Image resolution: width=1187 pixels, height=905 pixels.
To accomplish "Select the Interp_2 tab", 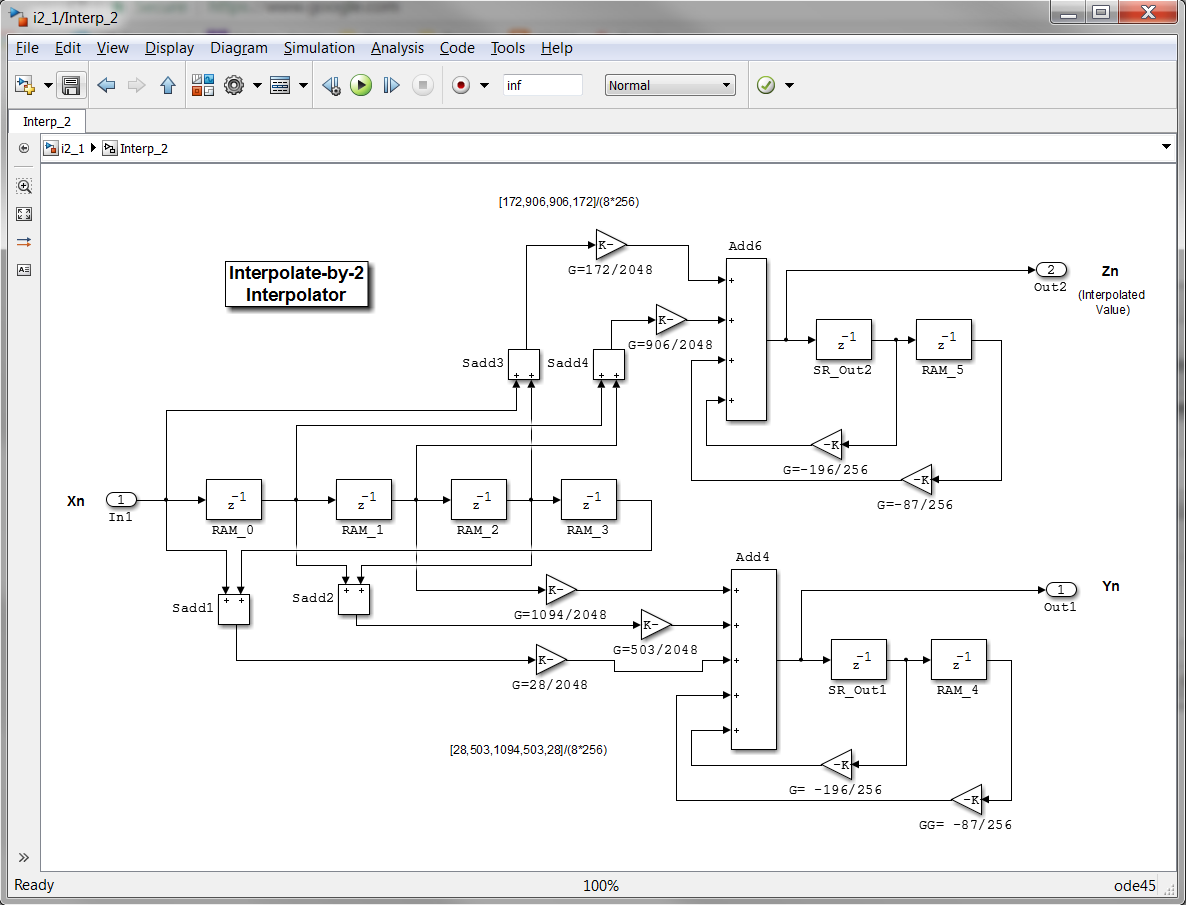I will (x=47, y=121).
